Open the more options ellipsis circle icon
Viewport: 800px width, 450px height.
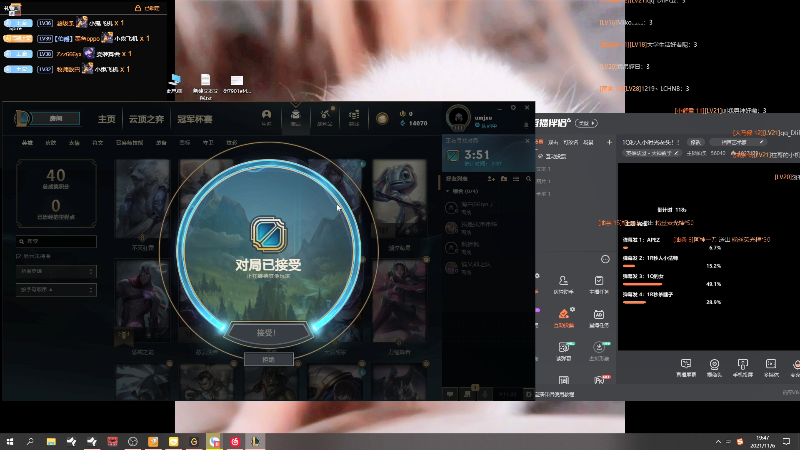point(605,259)
